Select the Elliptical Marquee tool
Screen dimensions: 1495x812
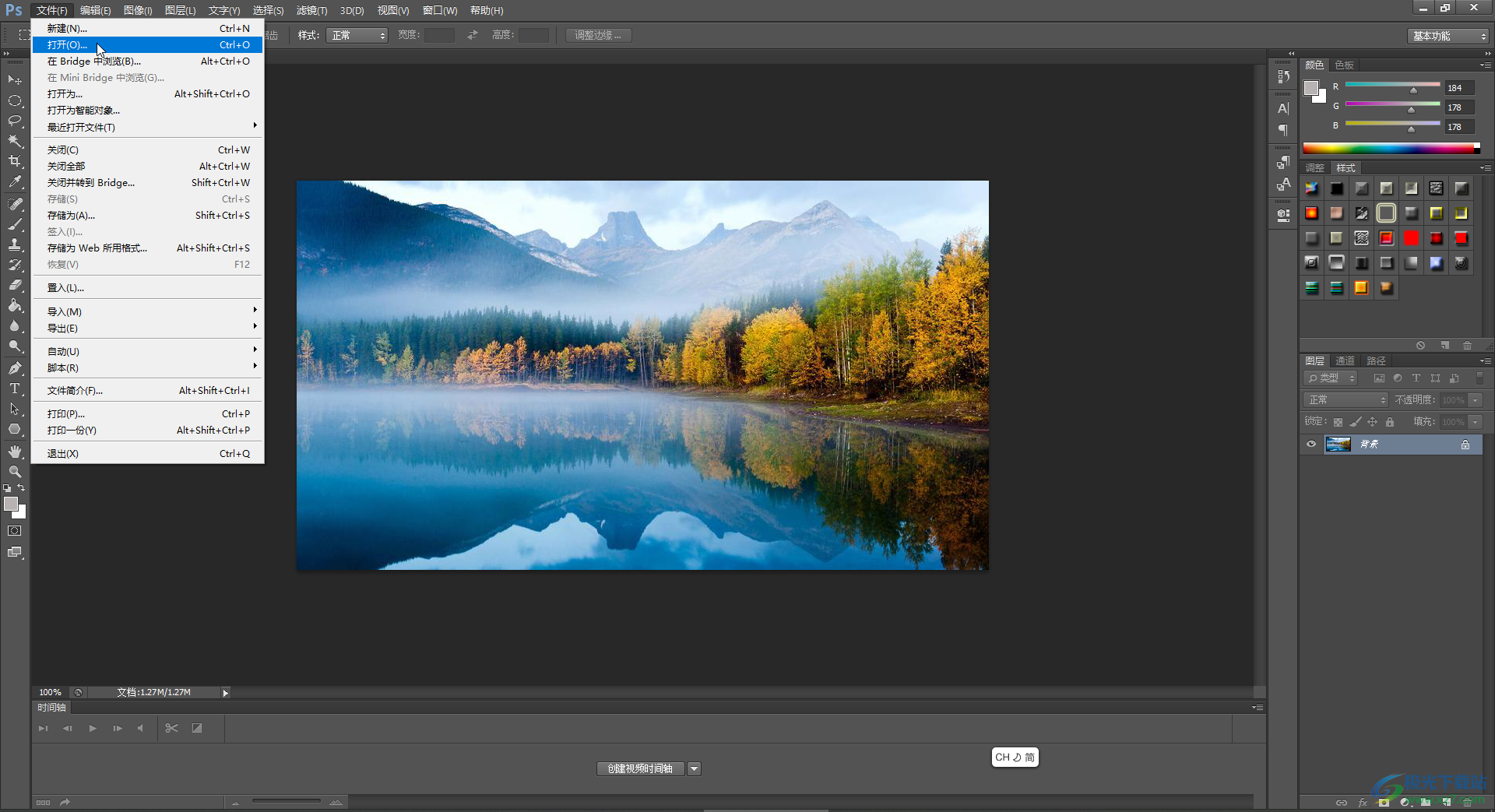[x=15, y=100]
